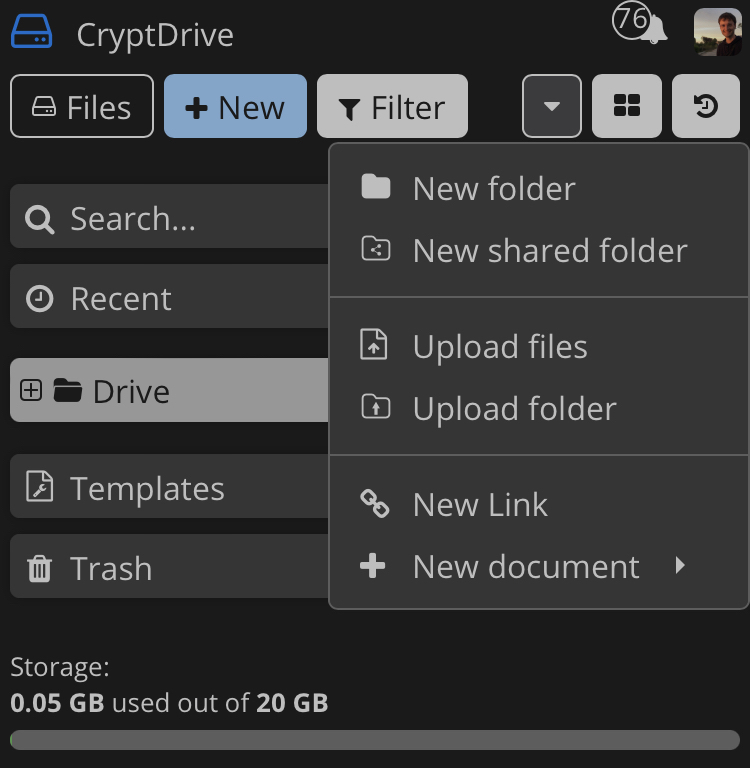This screenshot has height=768, width=750.
Task: Click the trash can icon
Action: point(39,569)
